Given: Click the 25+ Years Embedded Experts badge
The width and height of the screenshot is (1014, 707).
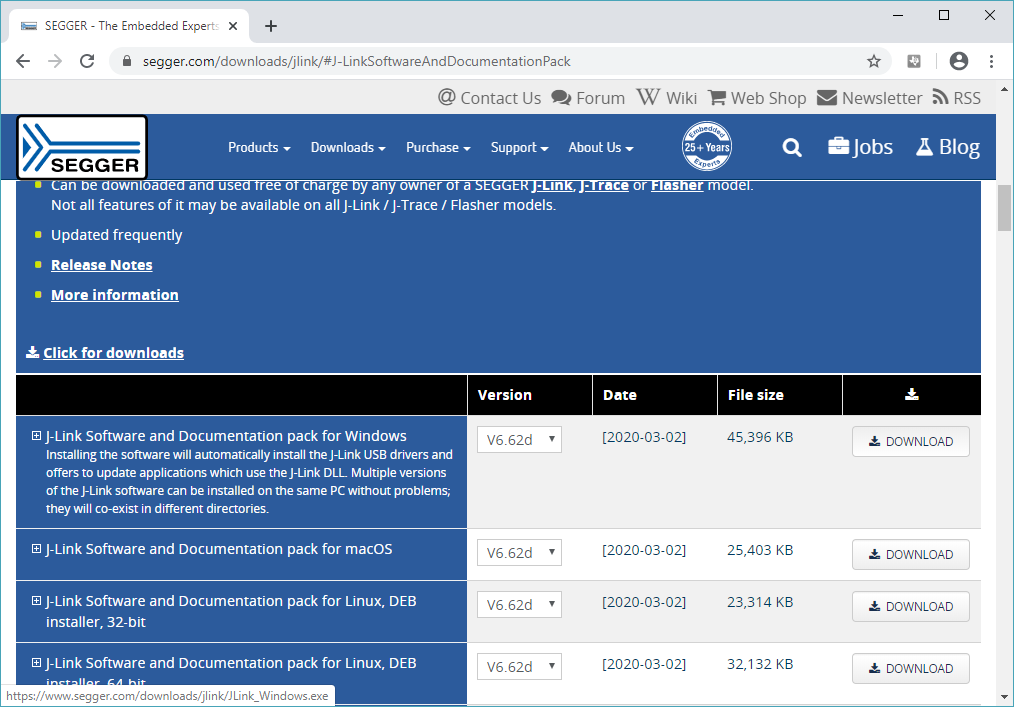Looking at the screenshot, I should [x=707, y=146].
